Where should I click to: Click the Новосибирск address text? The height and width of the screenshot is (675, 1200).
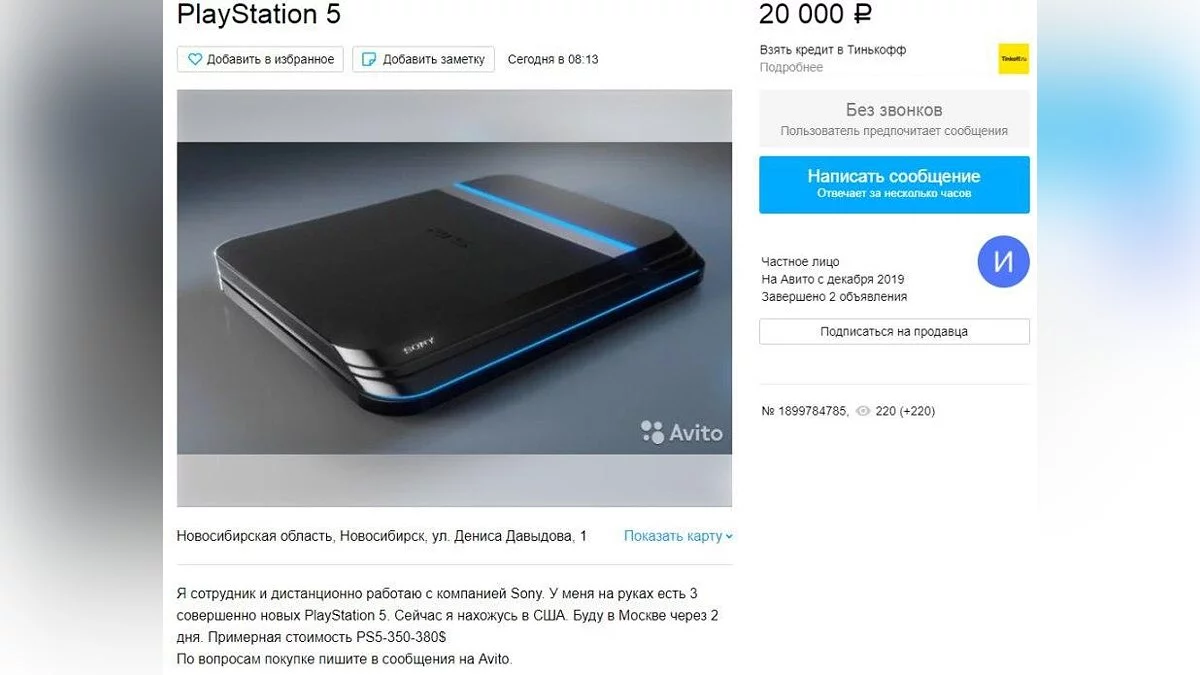(x=382, y=536)
